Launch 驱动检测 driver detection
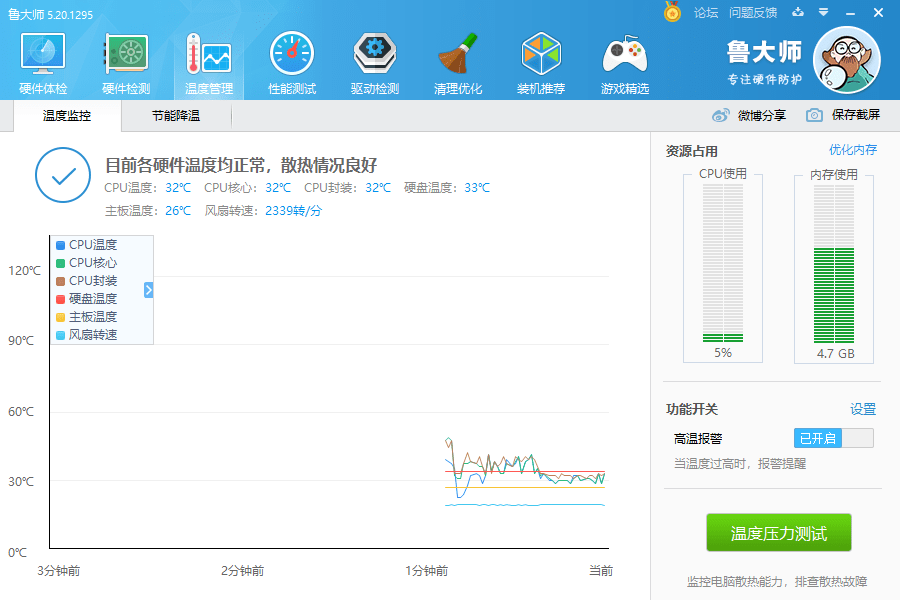 click(x=374, y=60)
